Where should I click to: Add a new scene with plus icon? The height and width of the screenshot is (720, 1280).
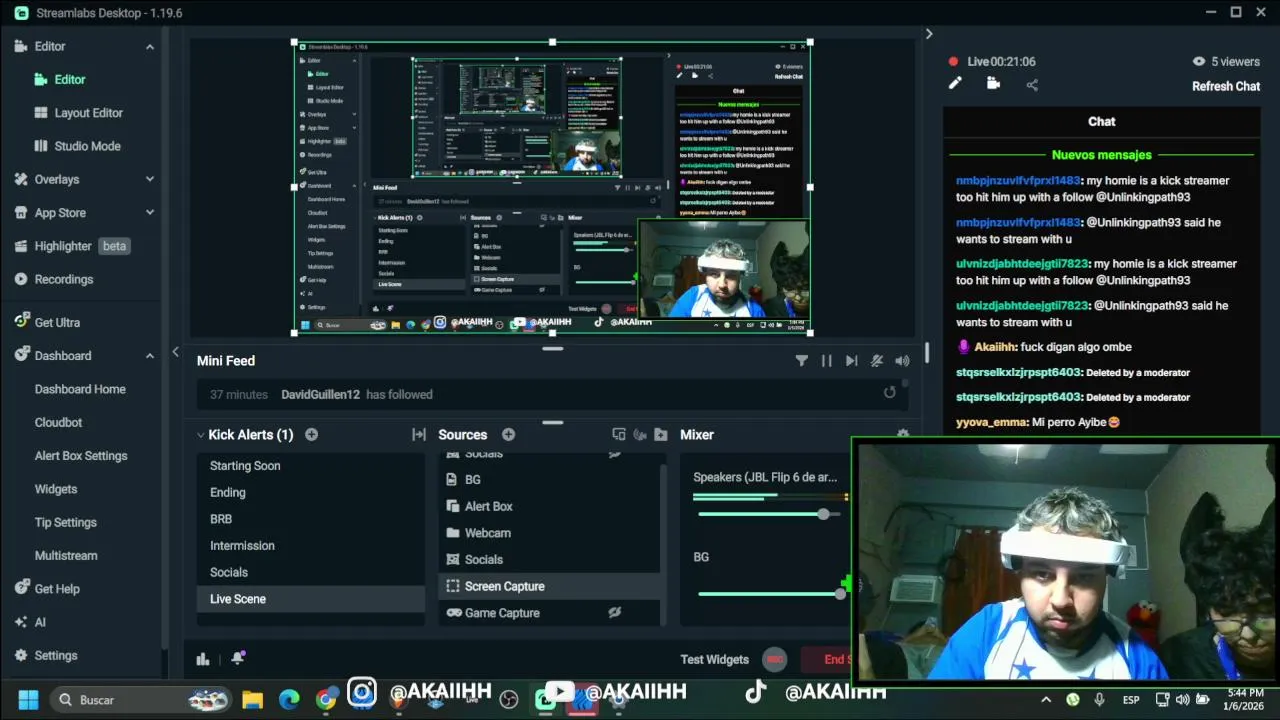pyautogui.click(x=311, y=434)
